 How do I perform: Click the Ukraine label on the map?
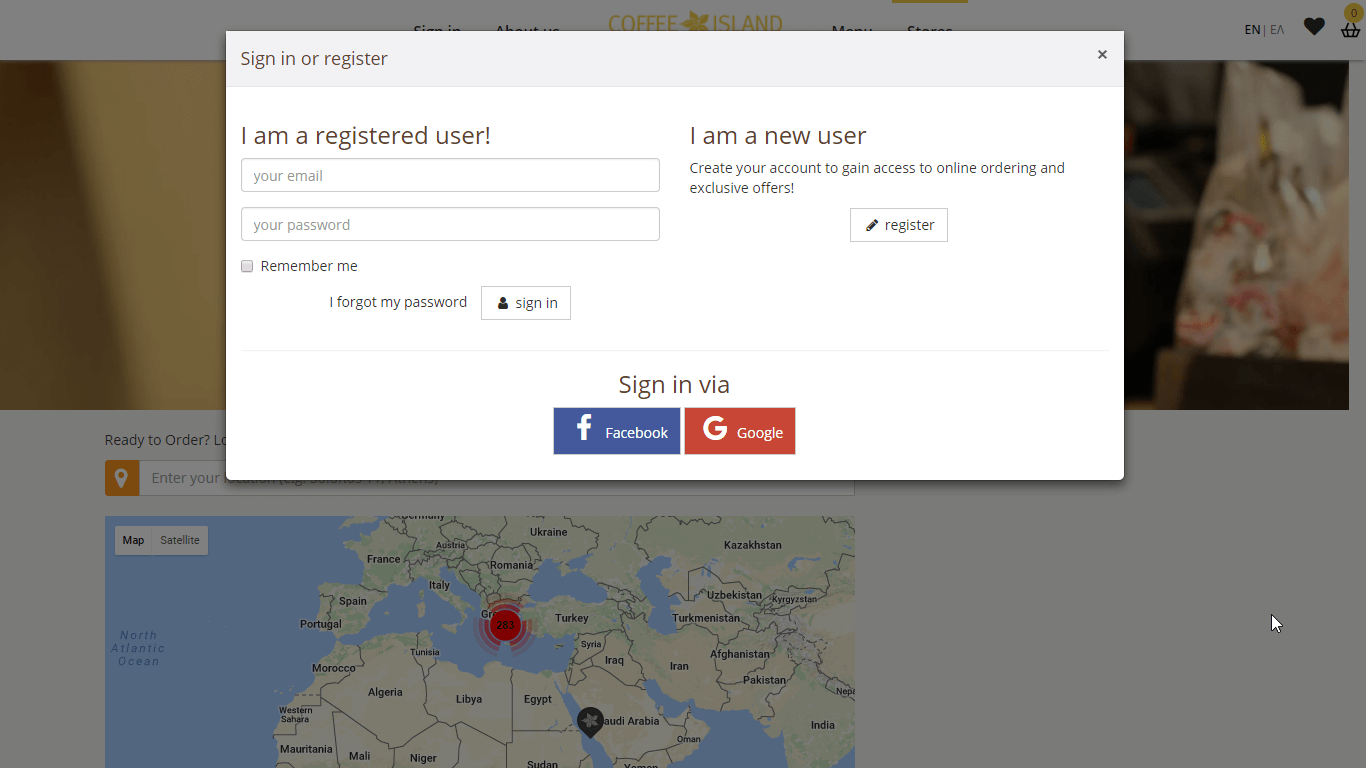[548, 532]
